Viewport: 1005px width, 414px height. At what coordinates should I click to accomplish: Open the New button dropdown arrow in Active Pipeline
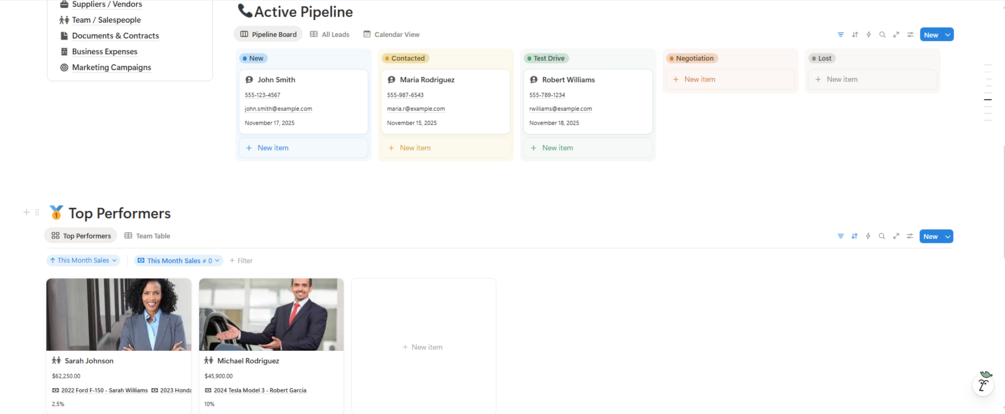click(948, 35)
